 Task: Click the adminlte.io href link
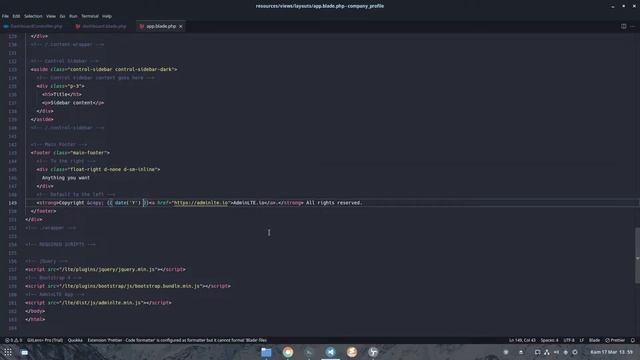[x=200, y=203]
